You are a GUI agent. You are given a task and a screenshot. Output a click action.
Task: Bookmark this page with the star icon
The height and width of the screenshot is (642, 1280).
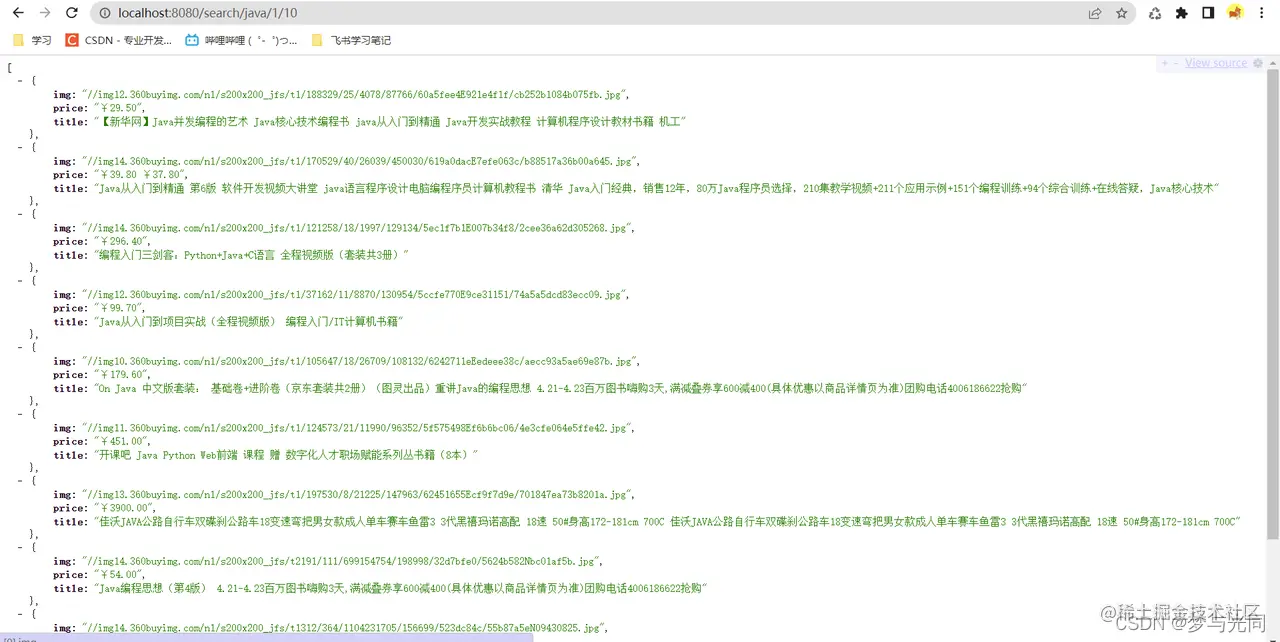click(1121, 13)
